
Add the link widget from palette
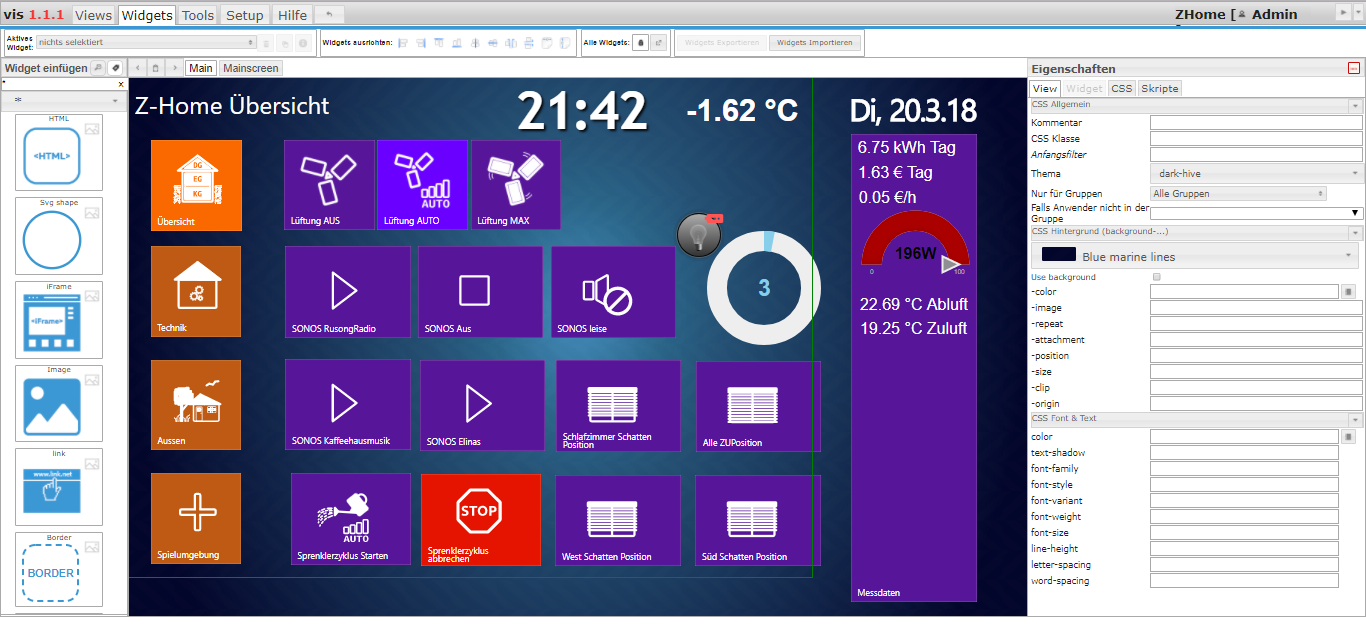[59, 487]
